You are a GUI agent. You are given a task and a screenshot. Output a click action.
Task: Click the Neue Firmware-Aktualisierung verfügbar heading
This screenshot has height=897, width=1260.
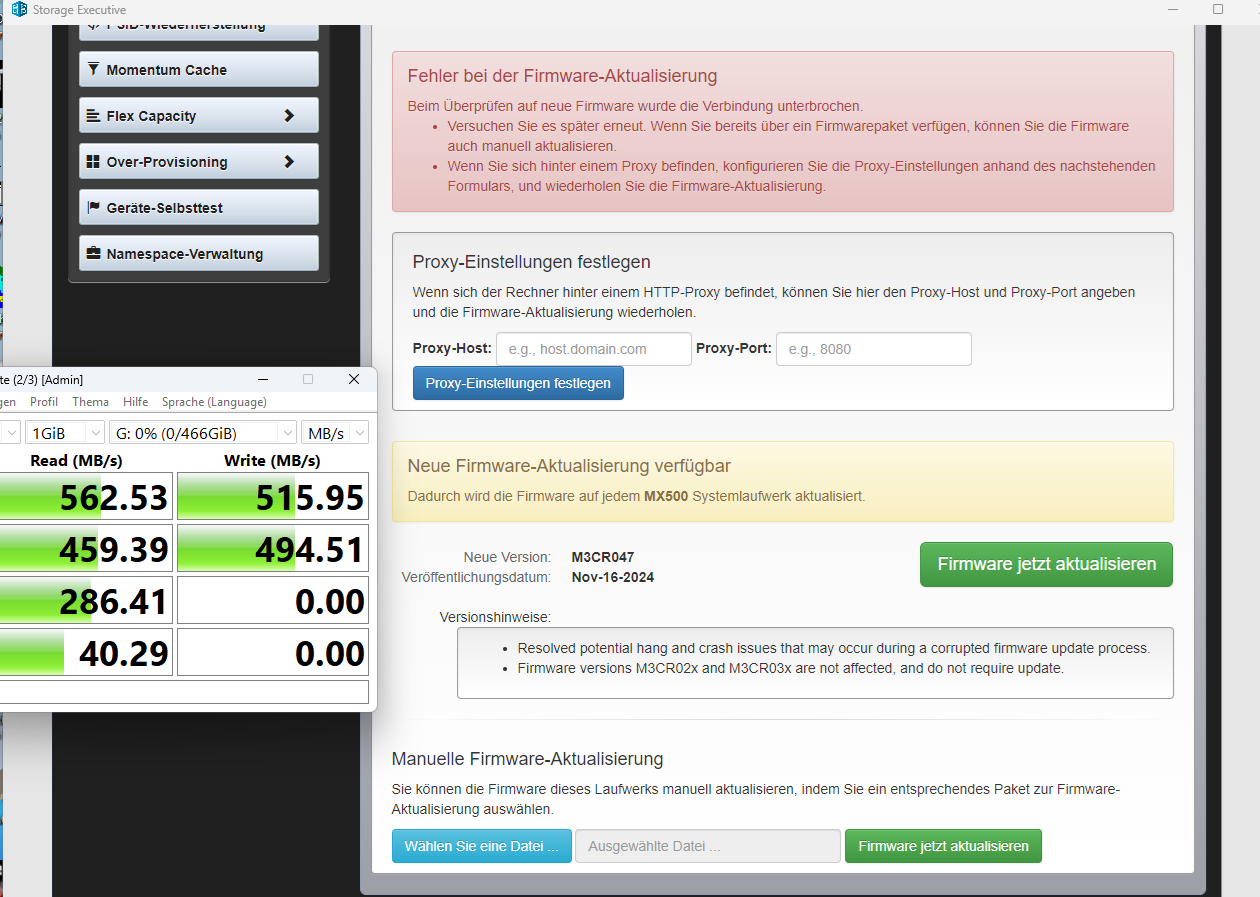(x=569, y=466)
